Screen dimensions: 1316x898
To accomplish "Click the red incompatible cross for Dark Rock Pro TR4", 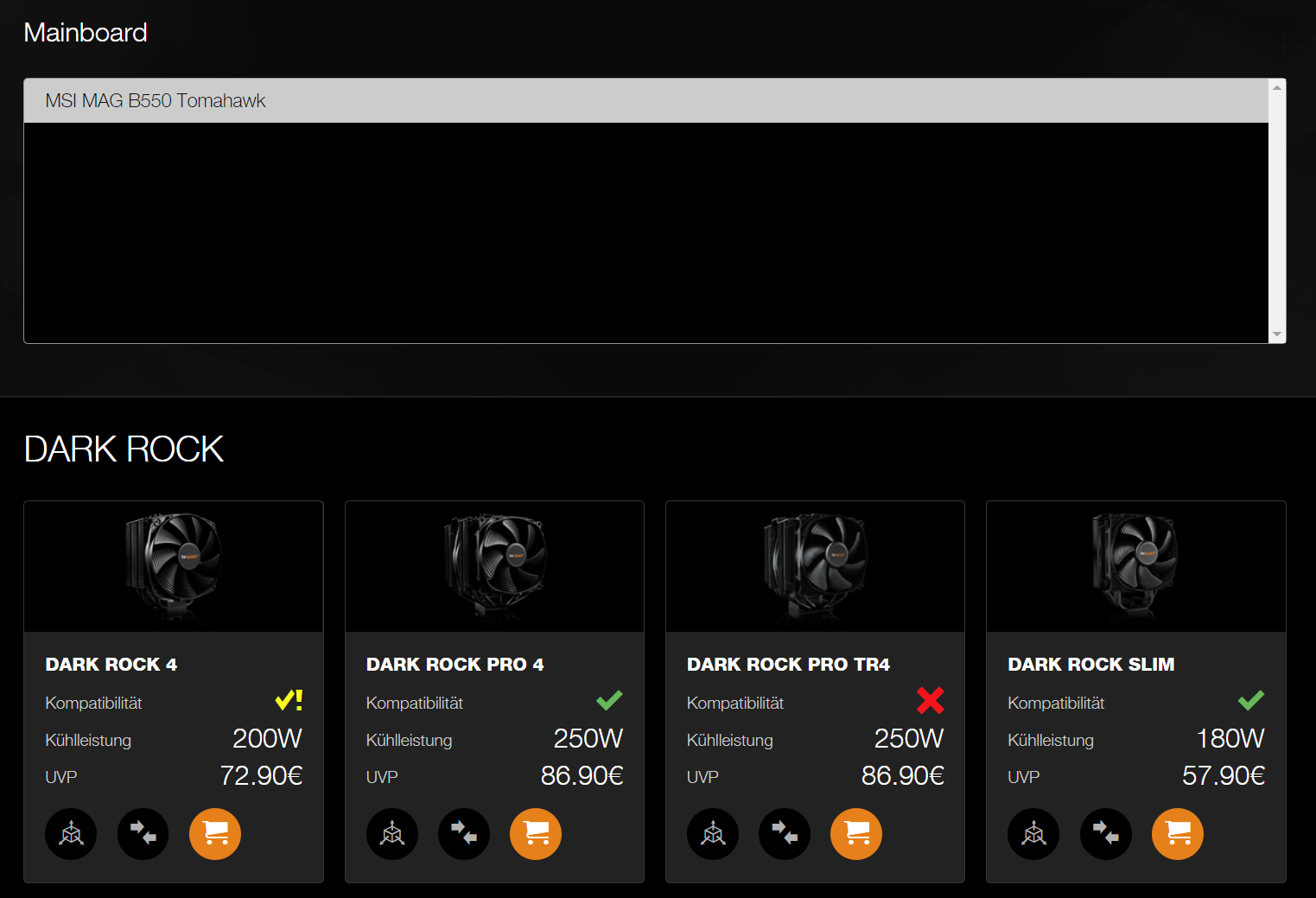I will tap(931, 700).
